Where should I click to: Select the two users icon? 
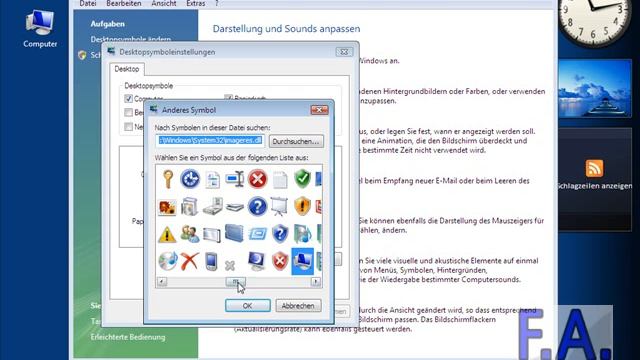click(190, 234)
